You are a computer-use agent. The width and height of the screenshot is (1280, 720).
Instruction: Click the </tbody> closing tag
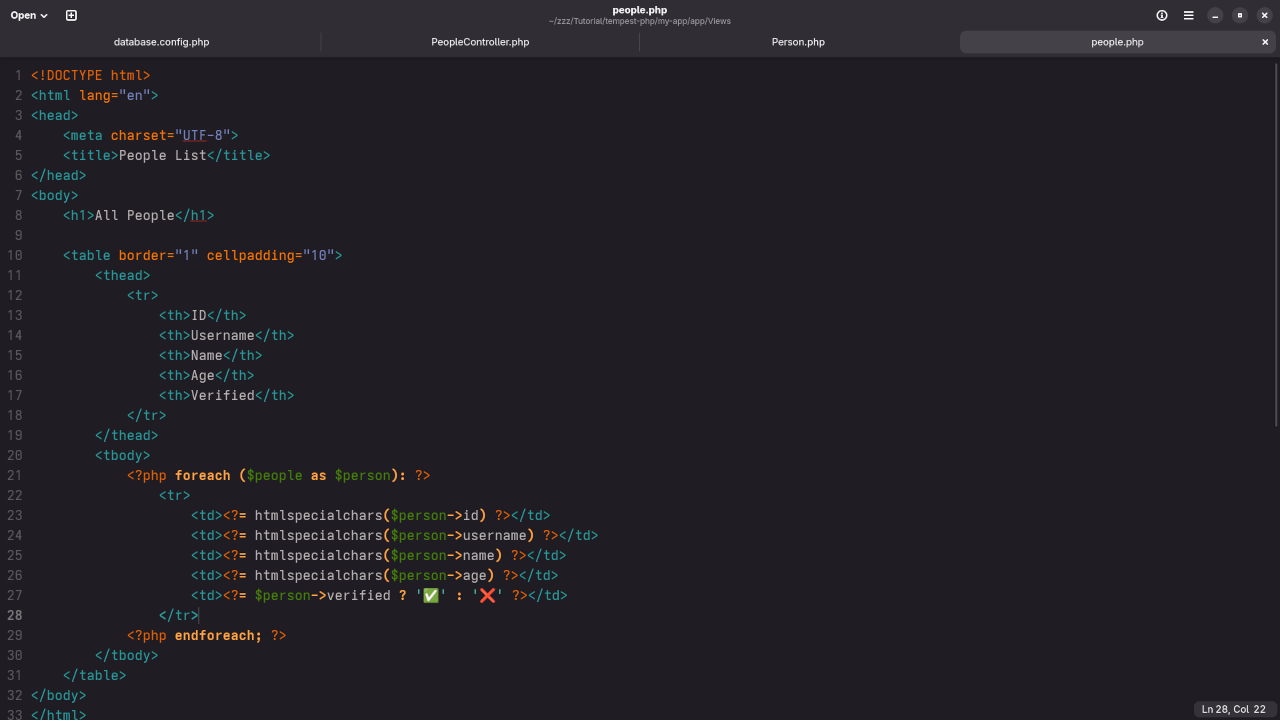127,655
